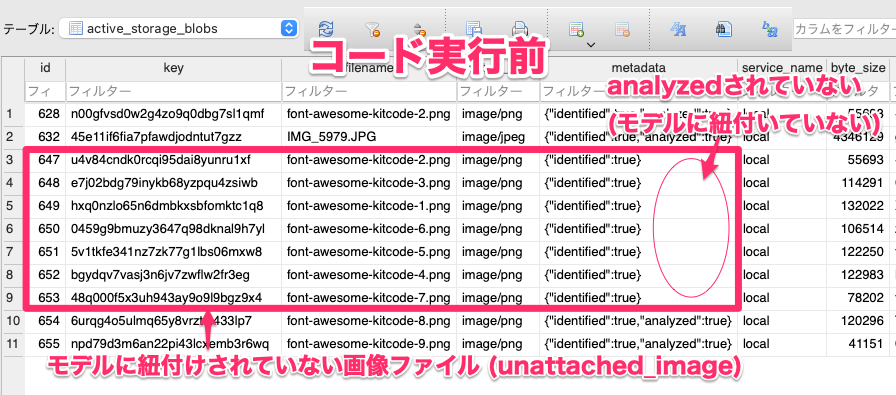Screen dimensions: 896x395
Task: Select byte_size value 106514
Action: 858,229
